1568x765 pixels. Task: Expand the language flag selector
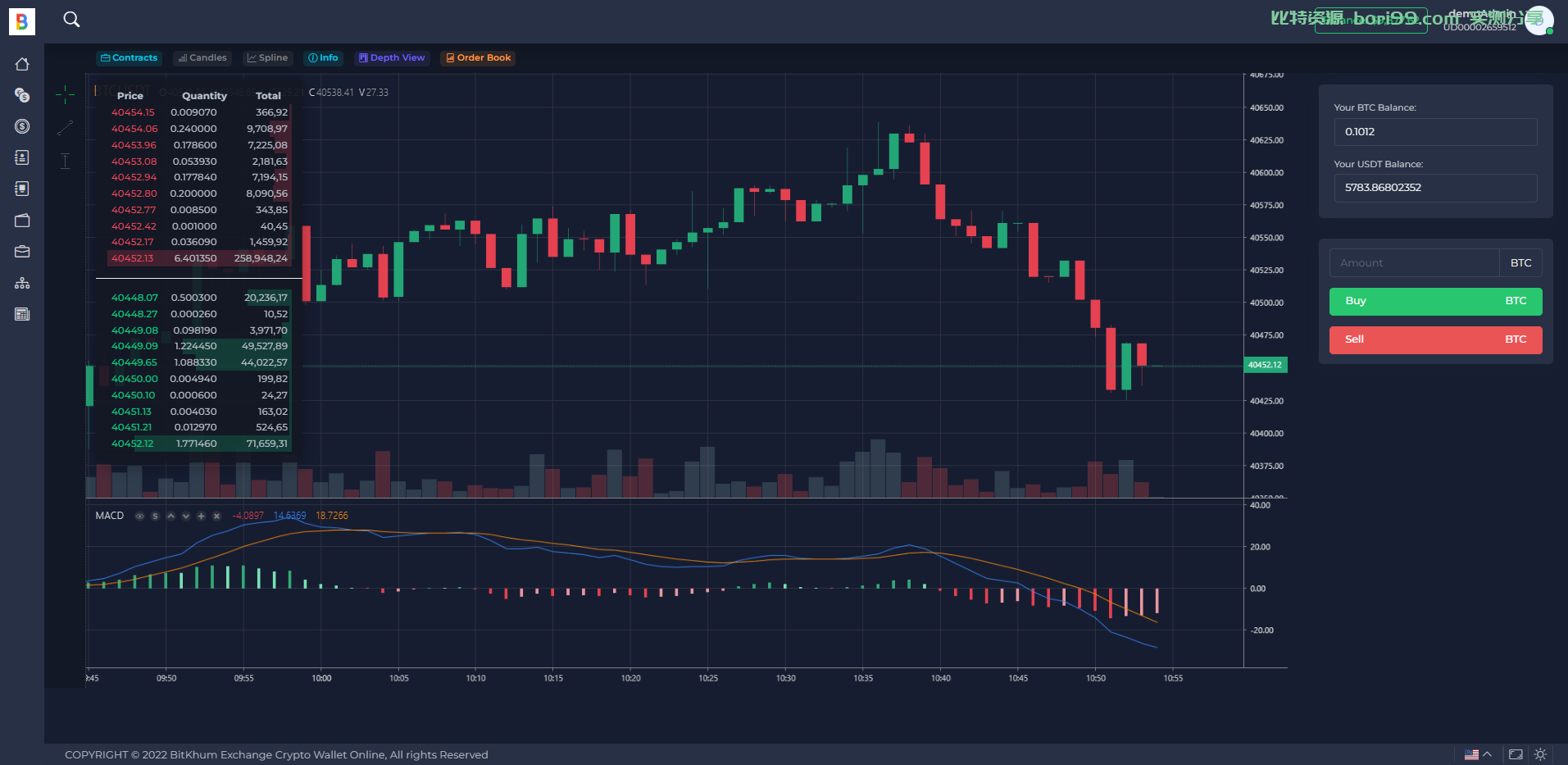pyautogui.click(x=1478, y=754)
